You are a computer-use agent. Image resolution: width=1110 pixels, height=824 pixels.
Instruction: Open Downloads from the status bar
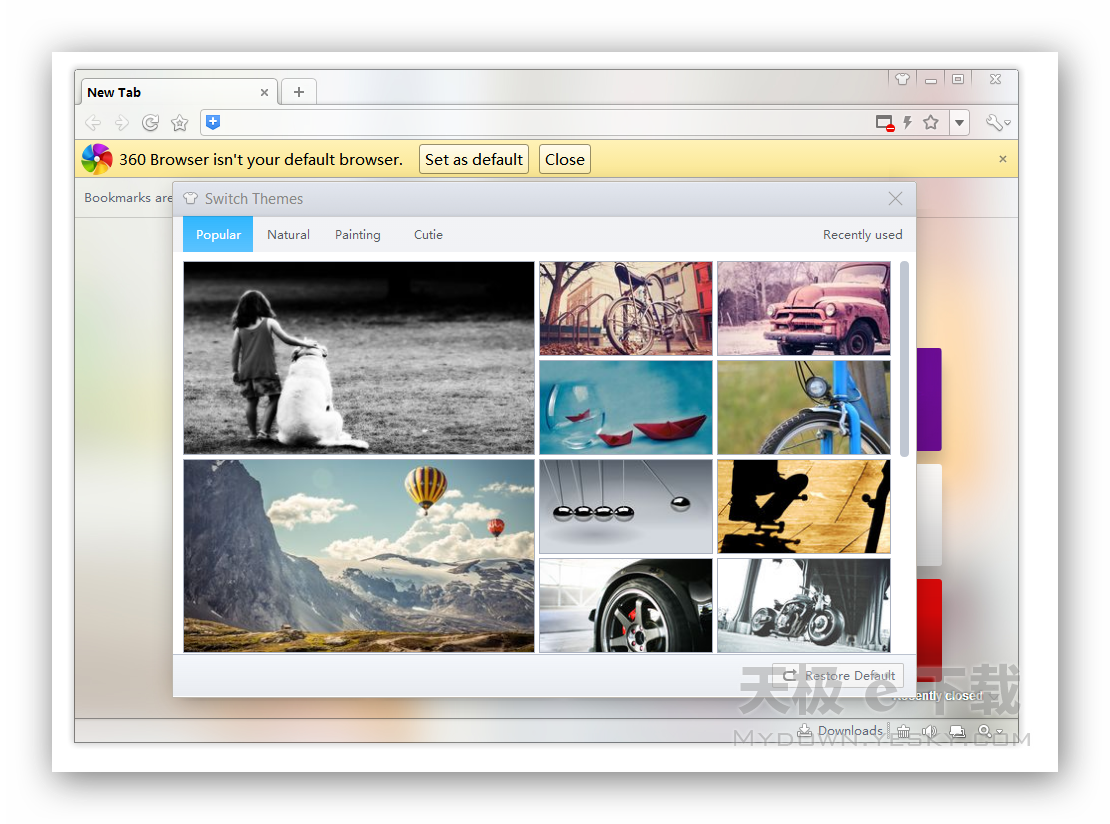tap(840, 731)
